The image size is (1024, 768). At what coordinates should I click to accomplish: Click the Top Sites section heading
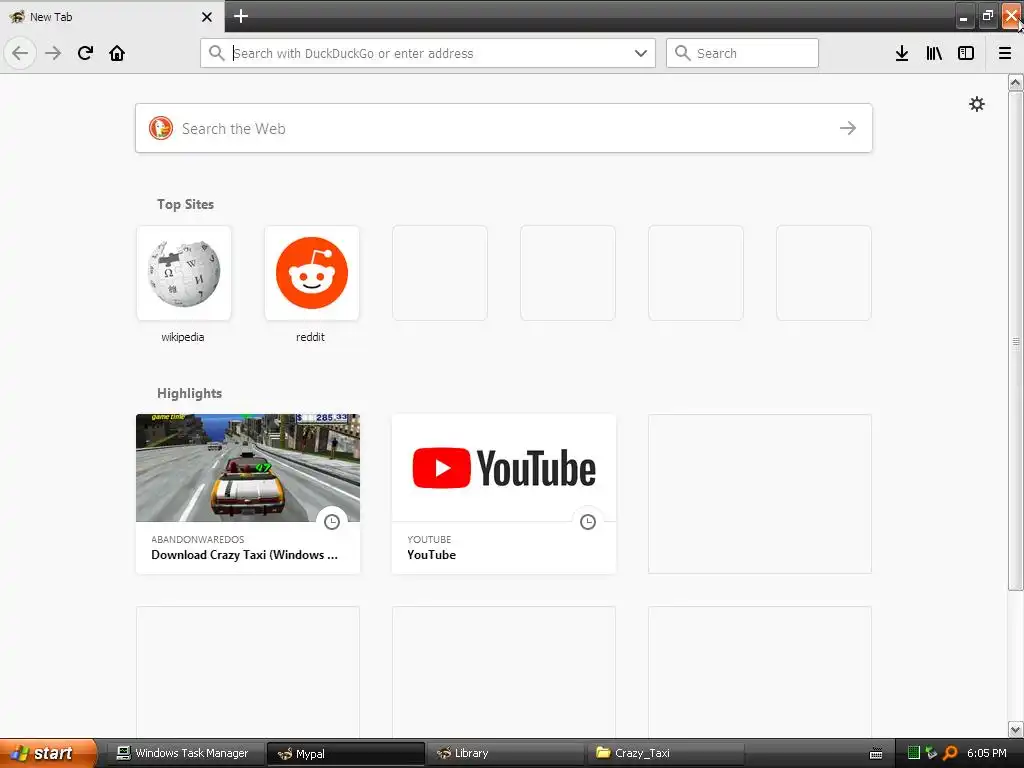click(185, 204)
